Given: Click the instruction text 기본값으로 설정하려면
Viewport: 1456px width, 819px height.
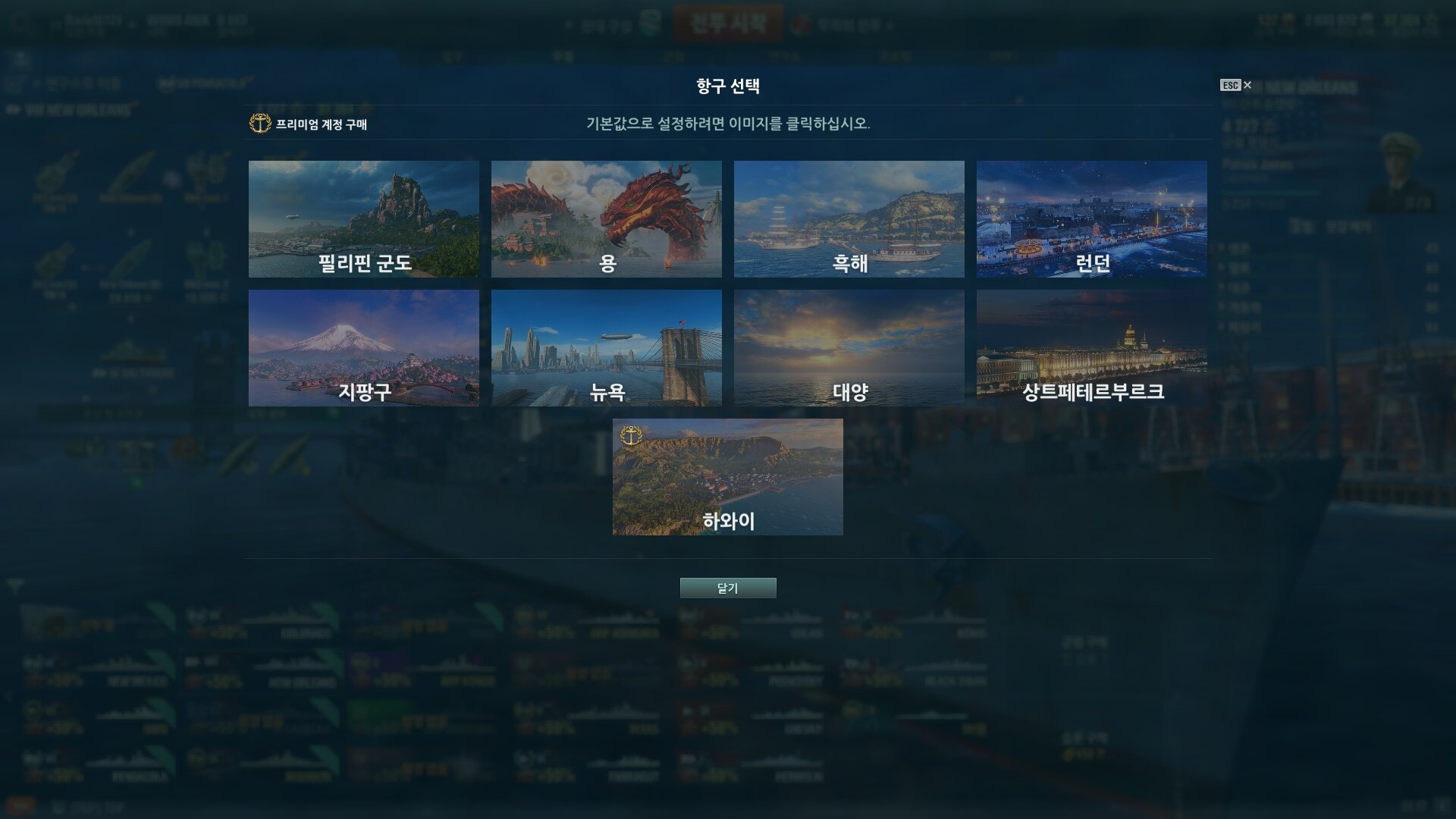Looking at the screenshot, I should [x=655, y=124].
